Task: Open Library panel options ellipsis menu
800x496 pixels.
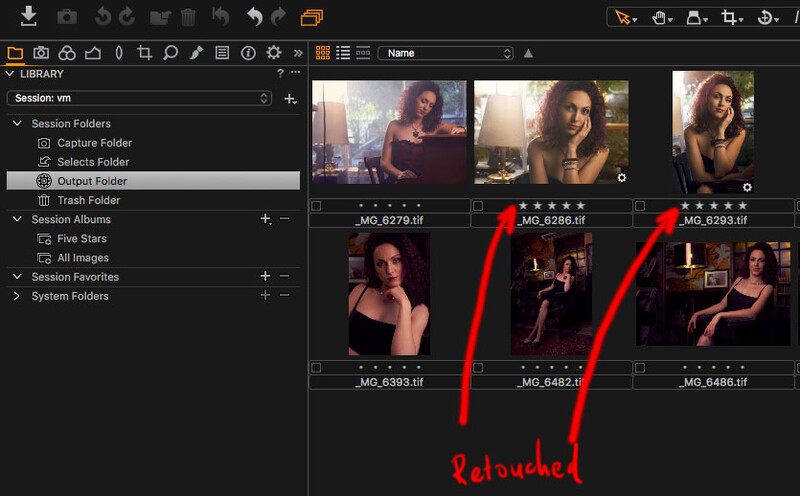Action: pyautogui.click(x=295, y=72)
